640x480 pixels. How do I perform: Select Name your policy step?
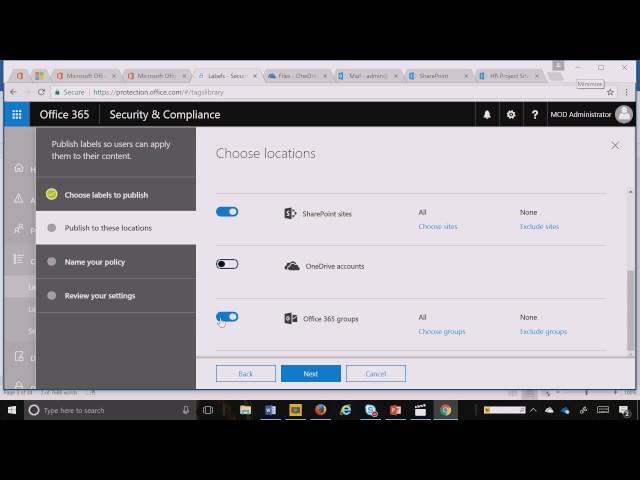pyautogui.click(x=116, y=262)
